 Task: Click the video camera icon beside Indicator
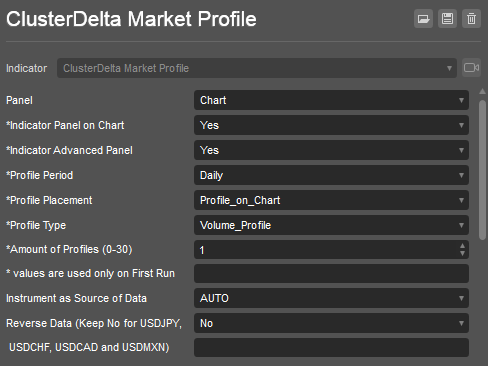471,68
